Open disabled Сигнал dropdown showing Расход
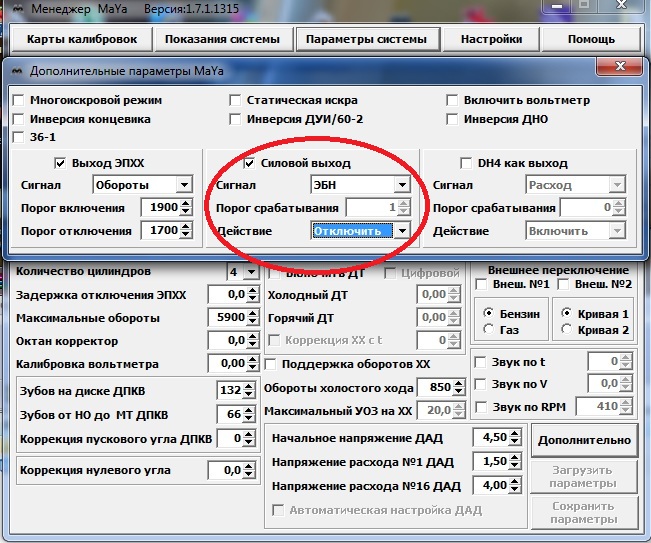 [x=576, y=185]
